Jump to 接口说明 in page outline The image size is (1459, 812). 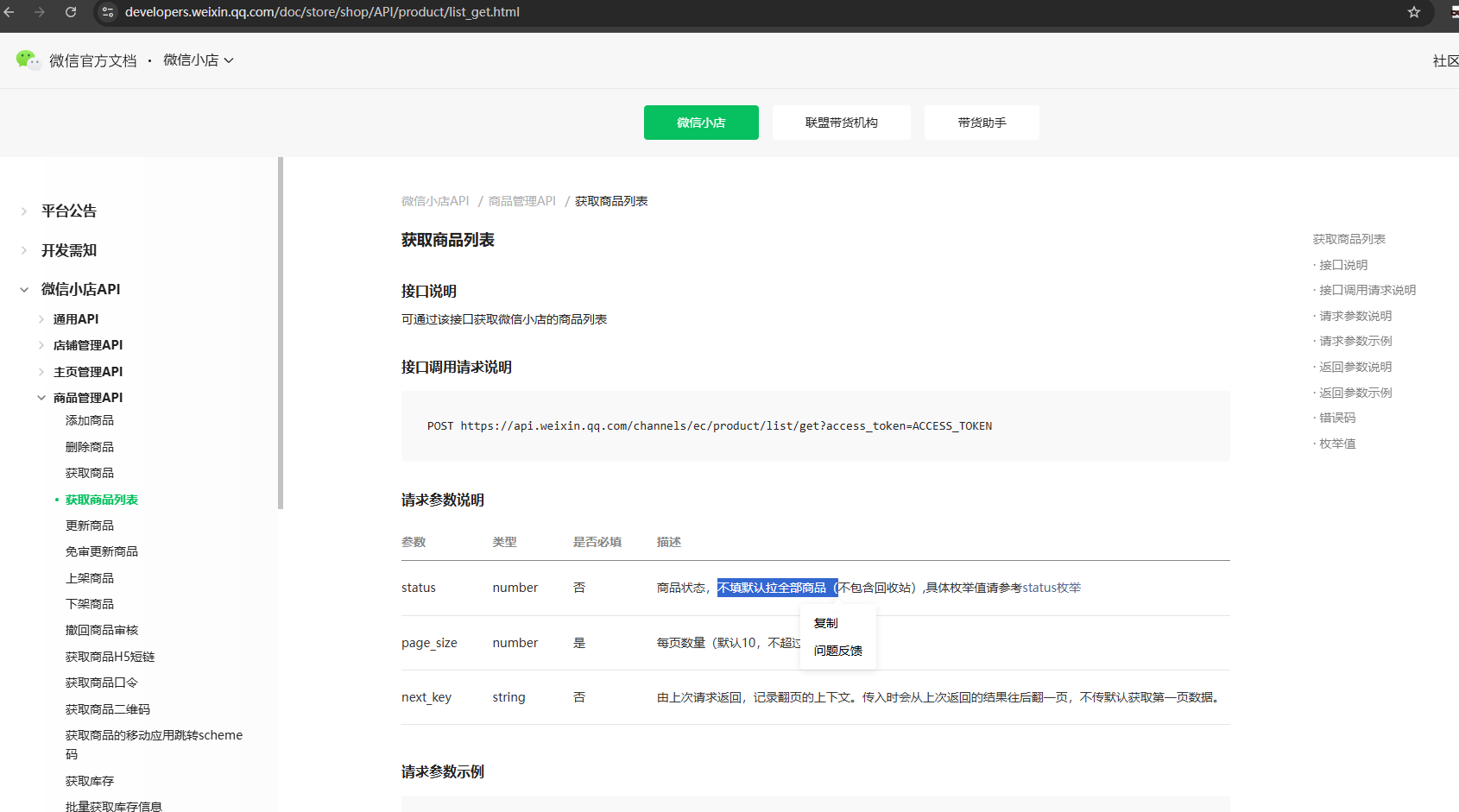(1343, 265)
